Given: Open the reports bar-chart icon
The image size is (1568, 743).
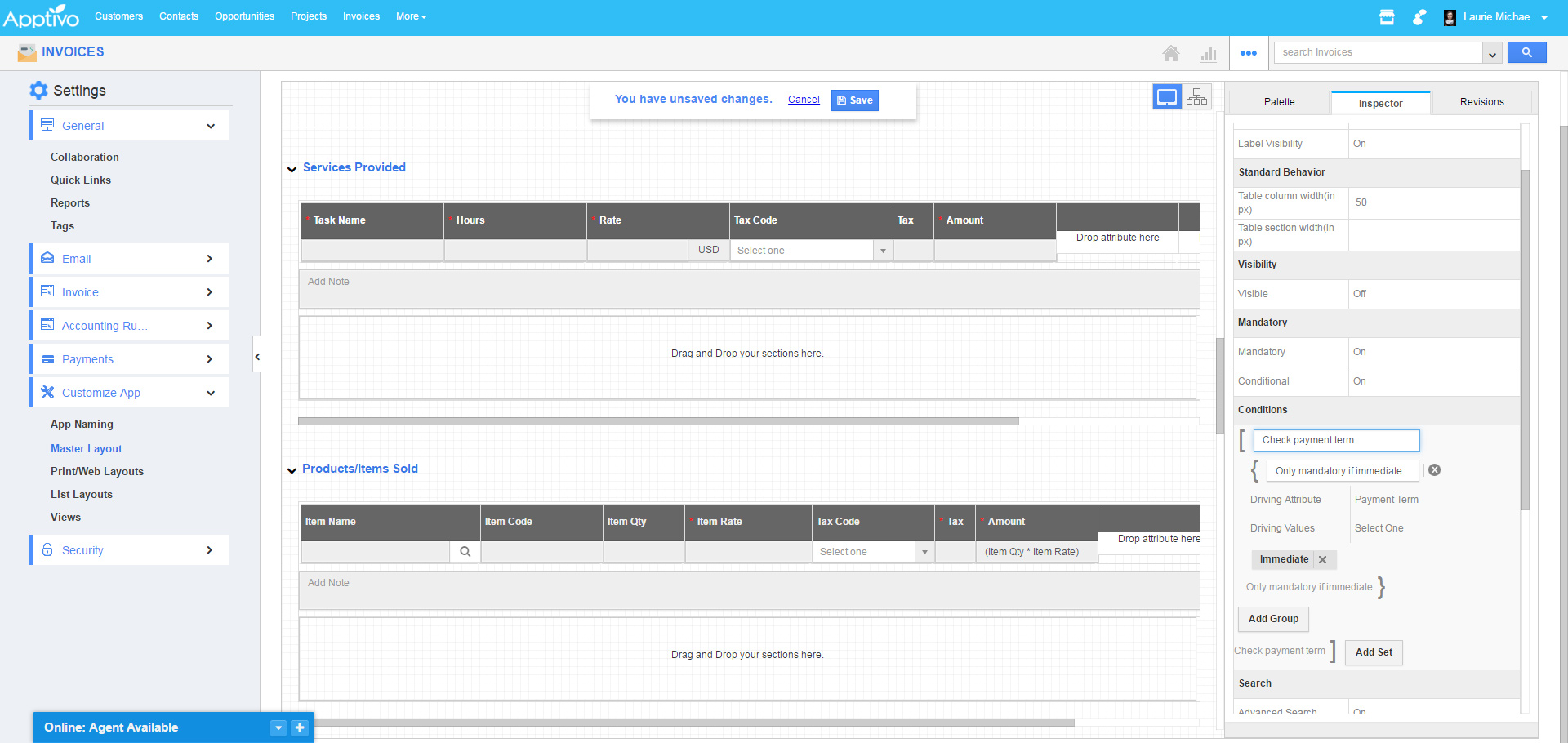Looking at the screenshot, I should point(1209,53).
